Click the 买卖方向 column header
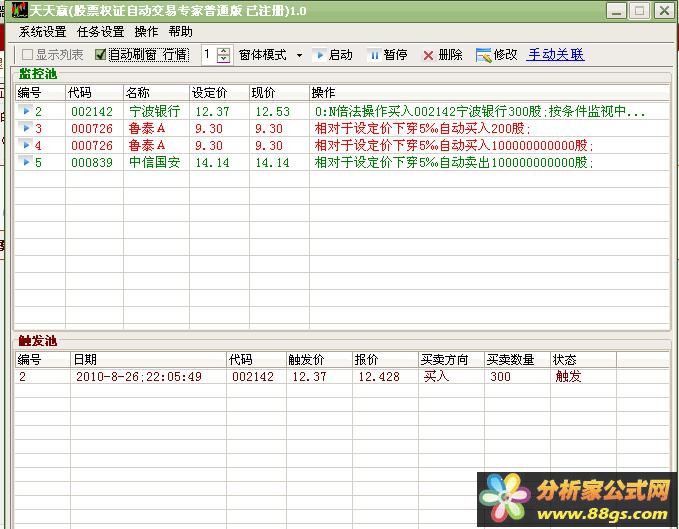This screenshot has width=679, height=529. click(451, 360)
